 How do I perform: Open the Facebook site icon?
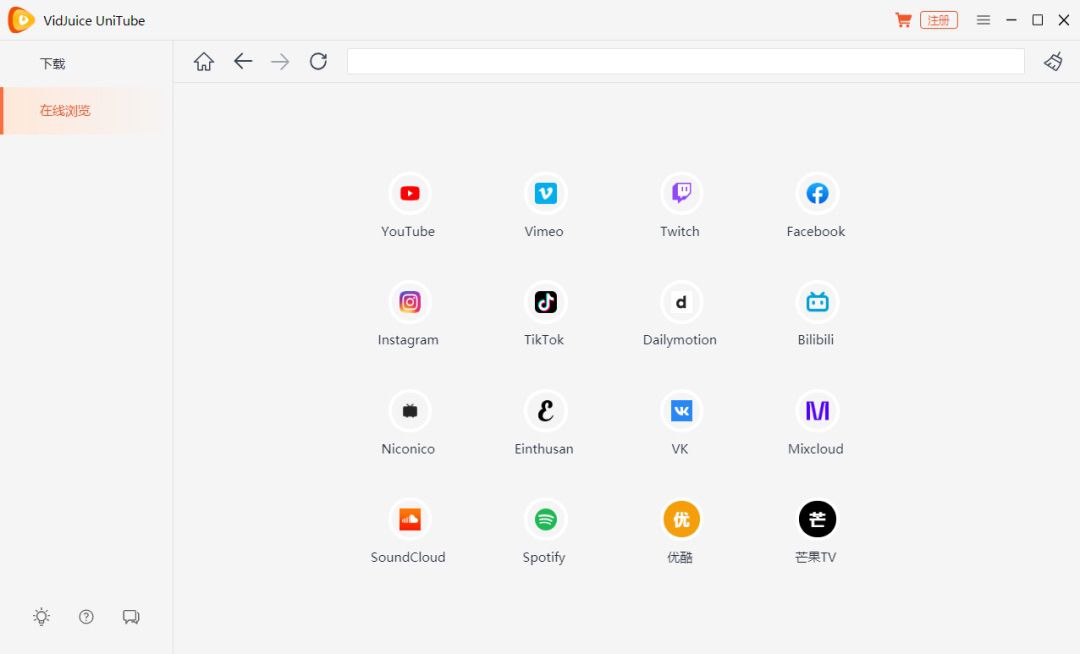(x=817, y=193)
